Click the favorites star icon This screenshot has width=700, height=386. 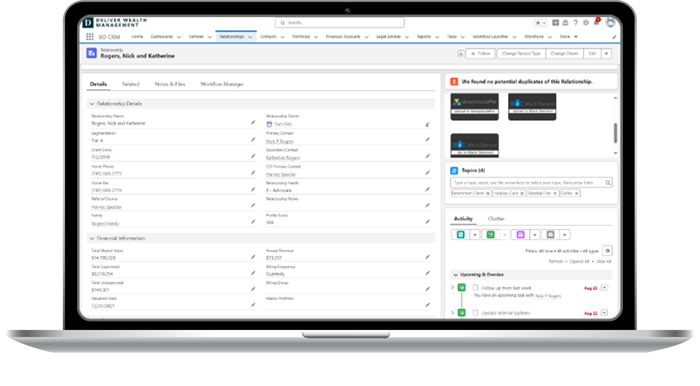538,23
